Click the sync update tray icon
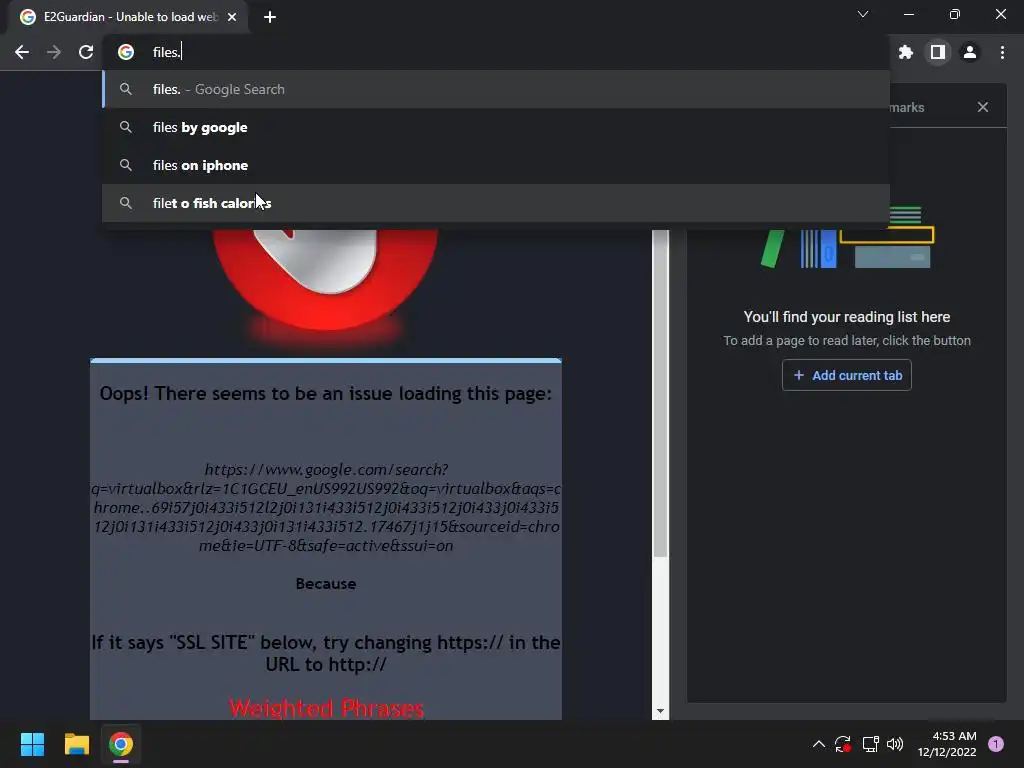The width and height of the screenshot is (1024, 768). coord(843,744)
